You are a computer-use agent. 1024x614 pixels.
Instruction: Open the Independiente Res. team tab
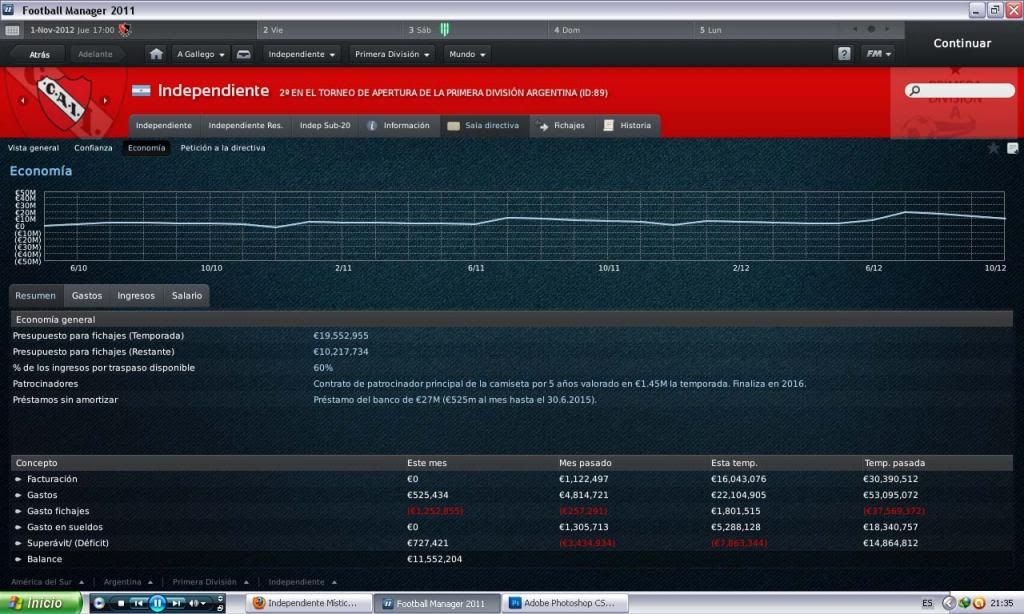(246, 125)
